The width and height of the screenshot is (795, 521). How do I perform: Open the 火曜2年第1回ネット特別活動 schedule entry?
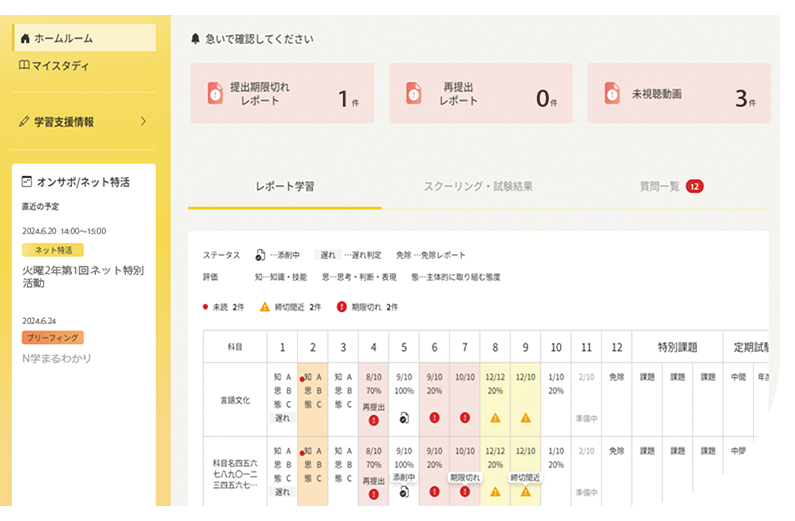84,276
